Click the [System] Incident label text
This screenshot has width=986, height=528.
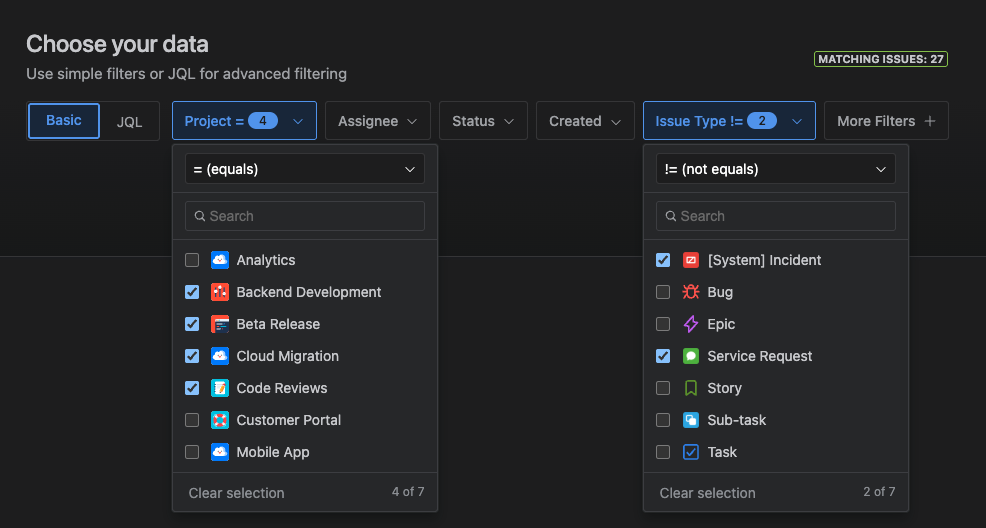[764, 260]
